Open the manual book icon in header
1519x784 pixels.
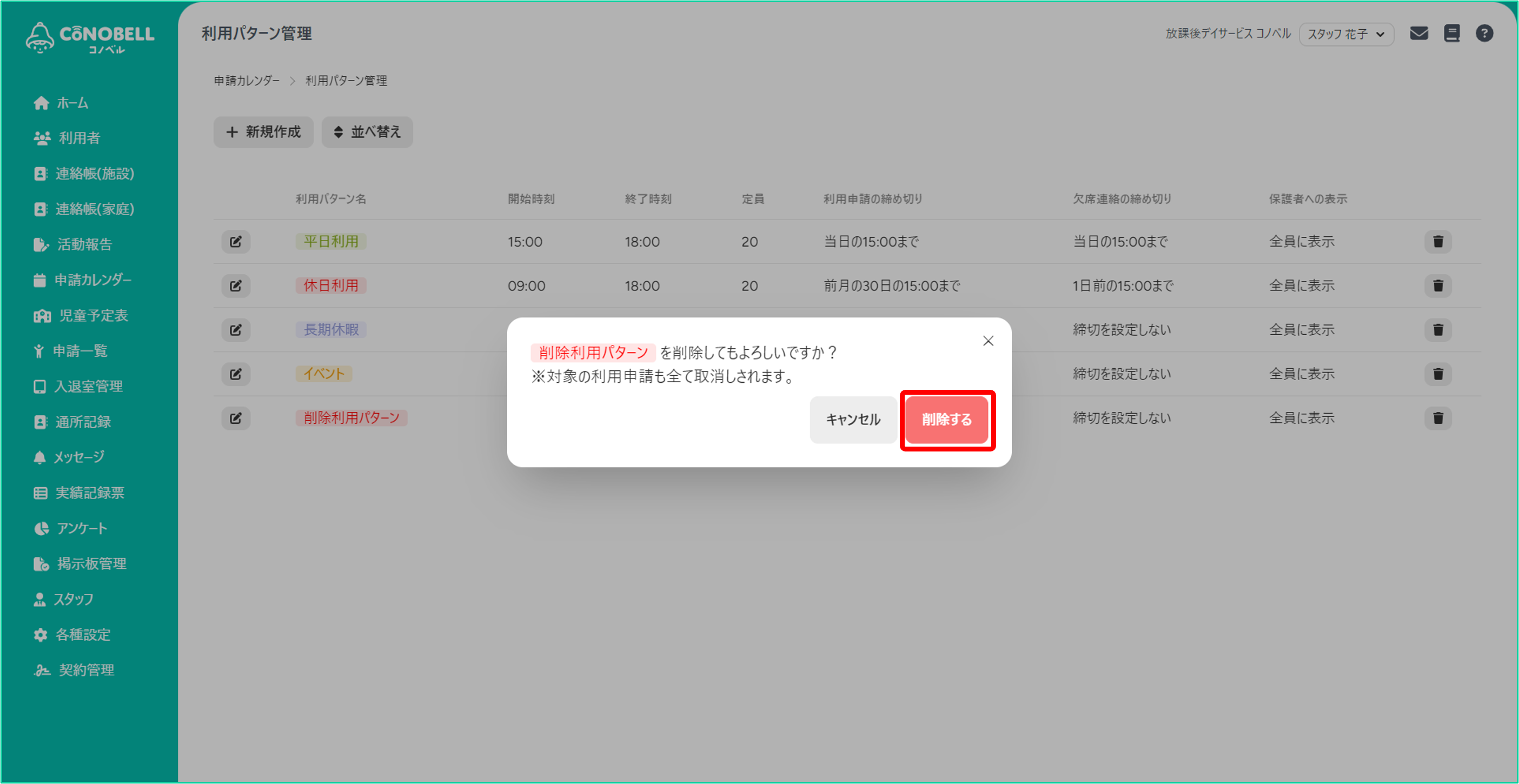pyautogui.click(x=1452, y=34)
